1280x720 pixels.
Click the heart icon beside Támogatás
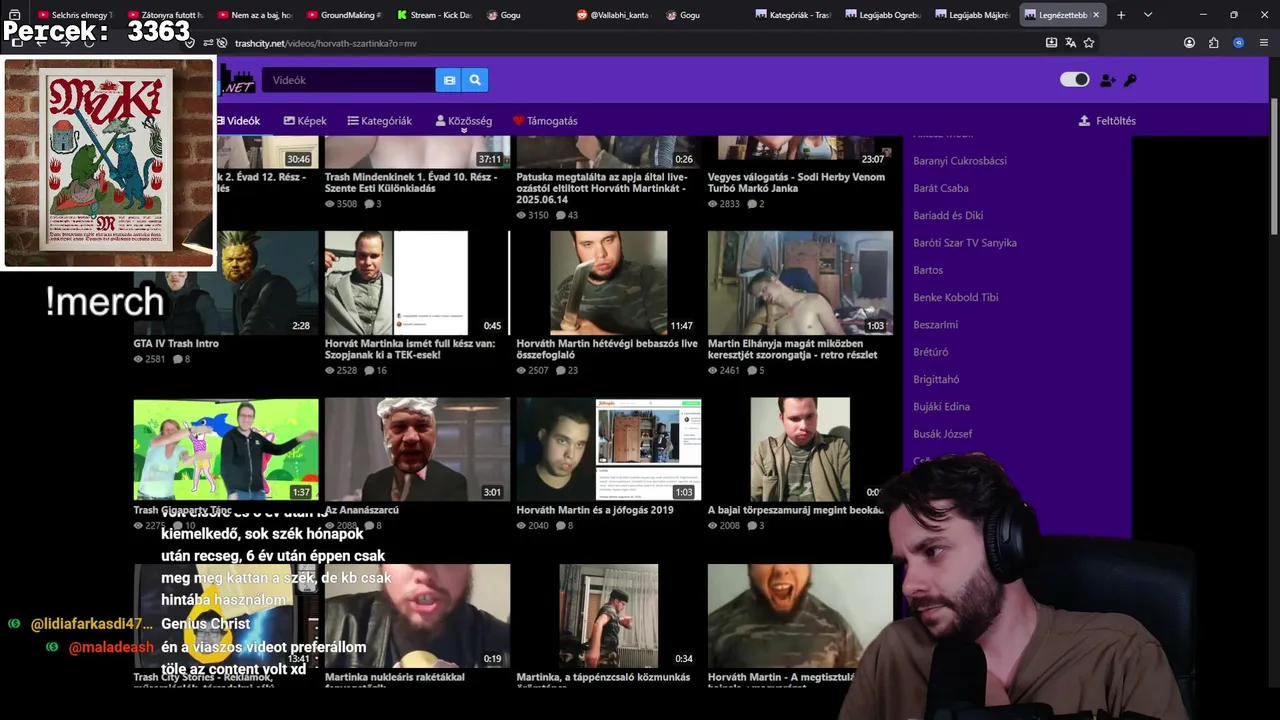pyautogui.click(x=518, y=121)
